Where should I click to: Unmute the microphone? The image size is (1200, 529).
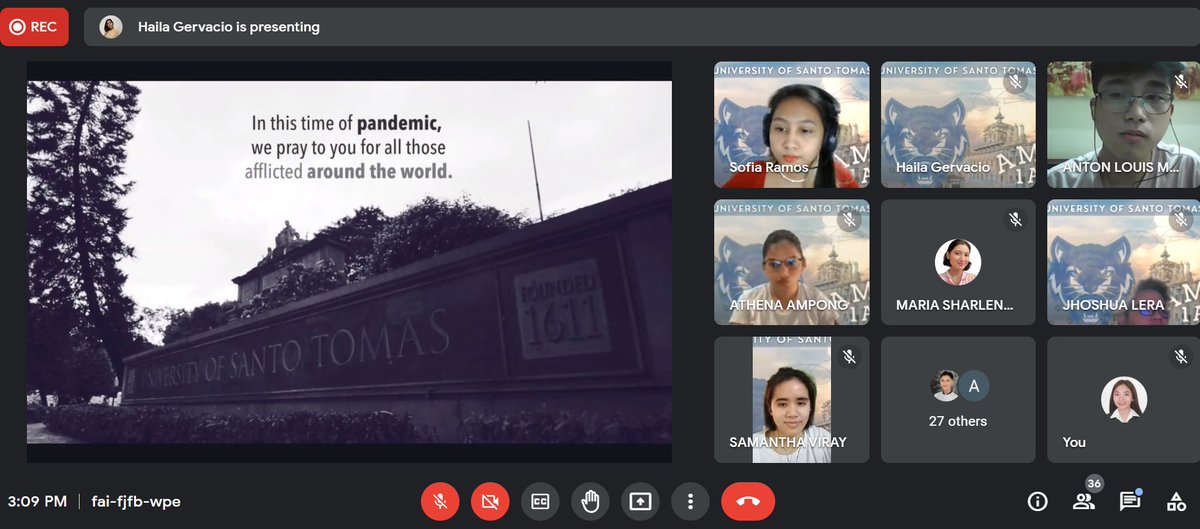[x=440, y=501]
